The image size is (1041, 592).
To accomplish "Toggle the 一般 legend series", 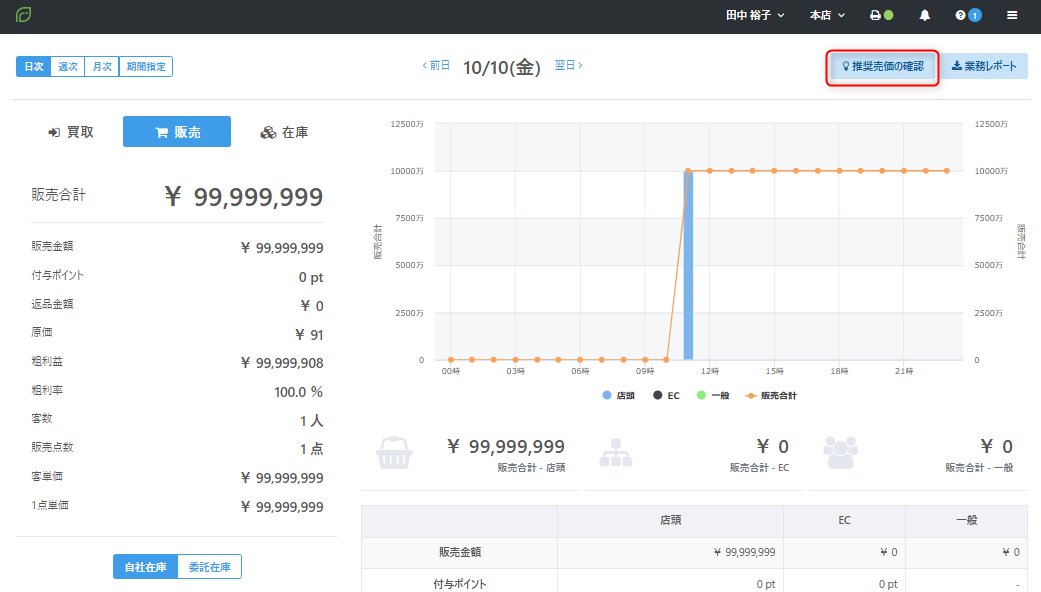I will coord(713,396).
